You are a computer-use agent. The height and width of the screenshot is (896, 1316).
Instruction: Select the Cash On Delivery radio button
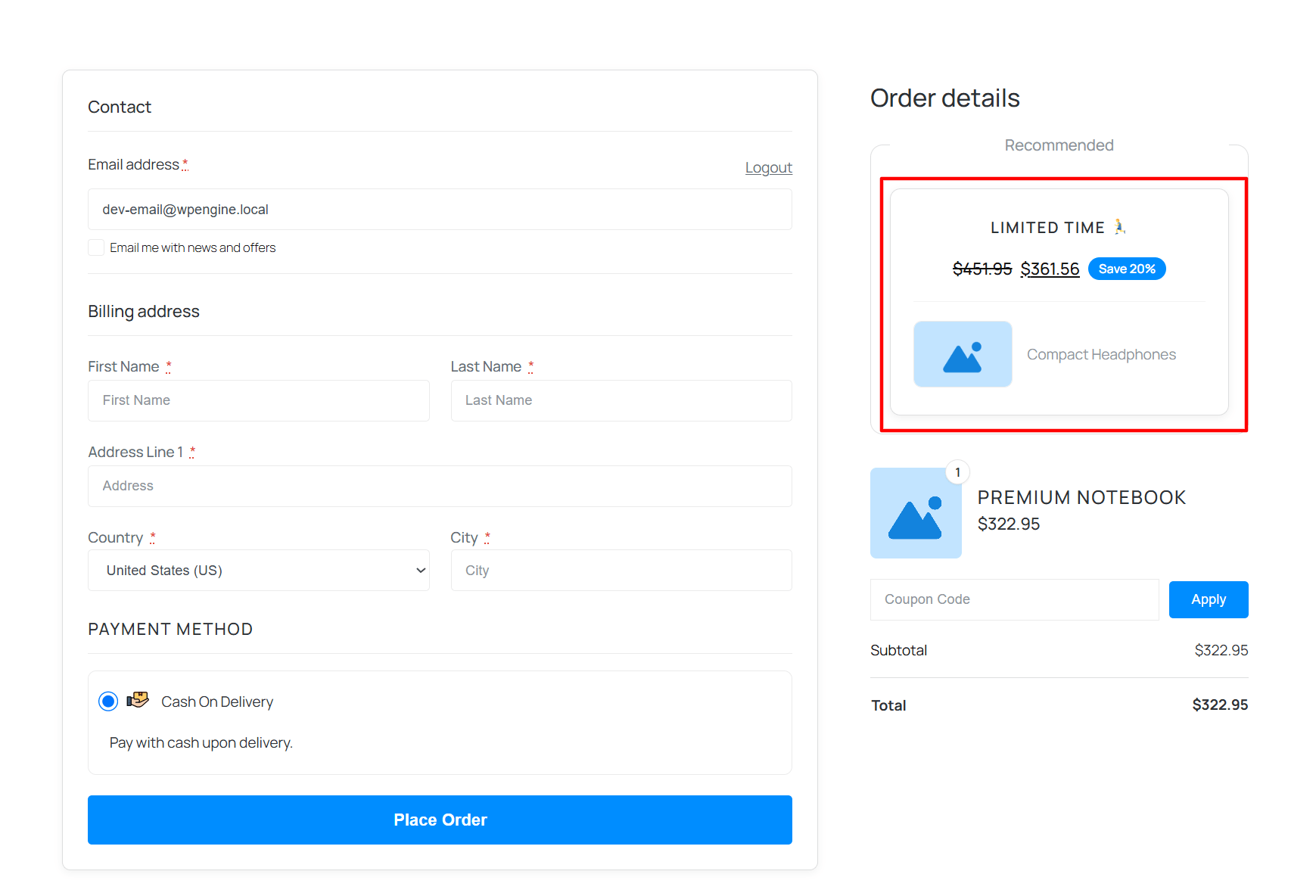(108, 702)
